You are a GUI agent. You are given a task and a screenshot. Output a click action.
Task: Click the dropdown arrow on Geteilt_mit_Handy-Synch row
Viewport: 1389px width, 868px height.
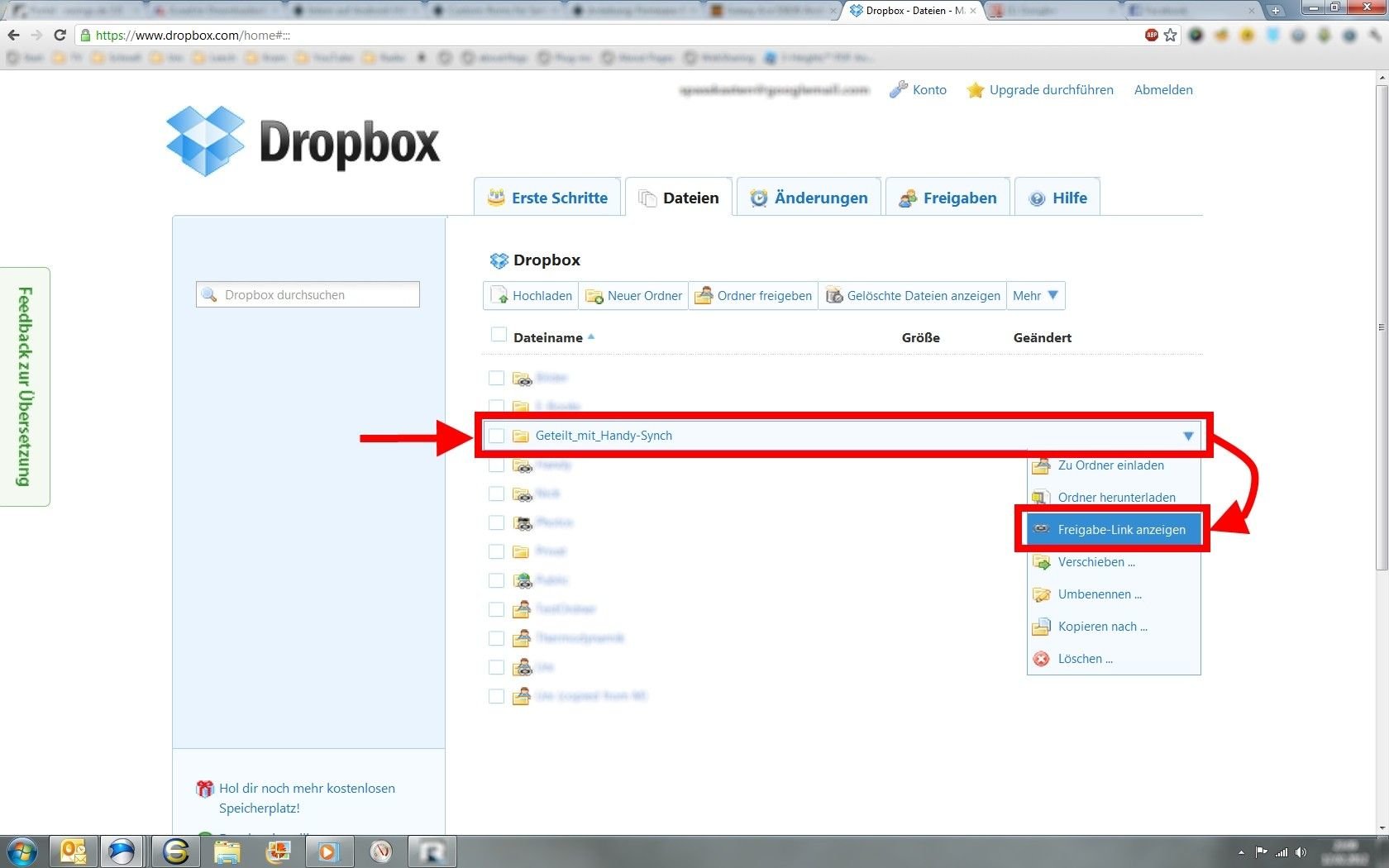(1188, 436)
